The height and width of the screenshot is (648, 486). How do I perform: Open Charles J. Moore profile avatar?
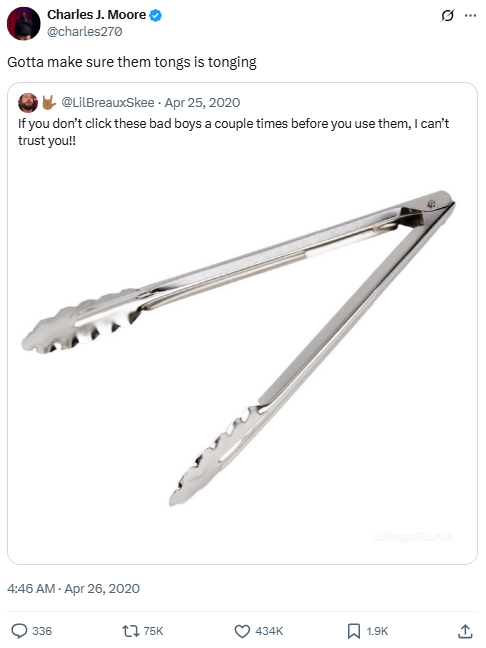[x=24, y=24]
